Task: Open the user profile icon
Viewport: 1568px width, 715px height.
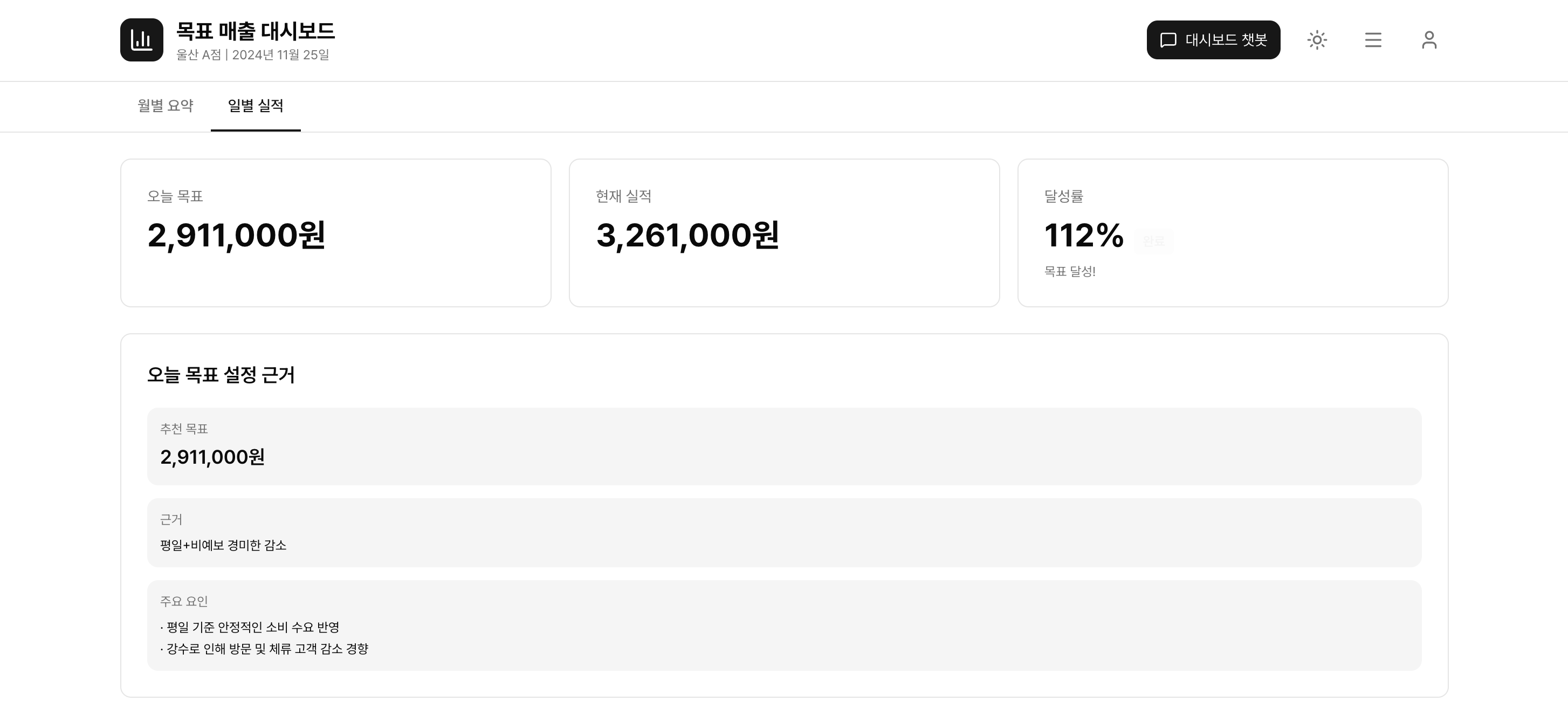Action: pyautogui.click(x=1428, y=40)
